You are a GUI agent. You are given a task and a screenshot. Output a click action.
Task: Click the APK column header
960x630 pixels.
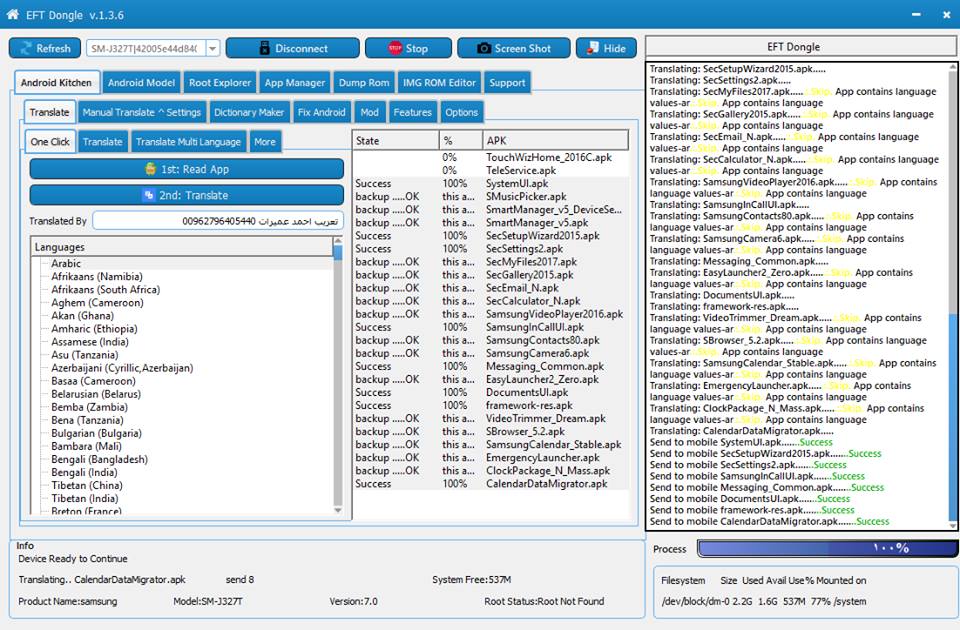[555, 141]
